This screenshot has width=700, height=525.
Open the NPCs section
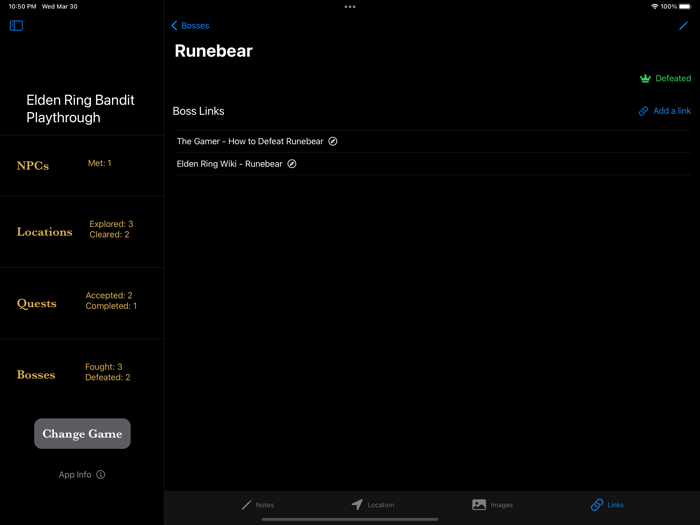tap(82, 166)
